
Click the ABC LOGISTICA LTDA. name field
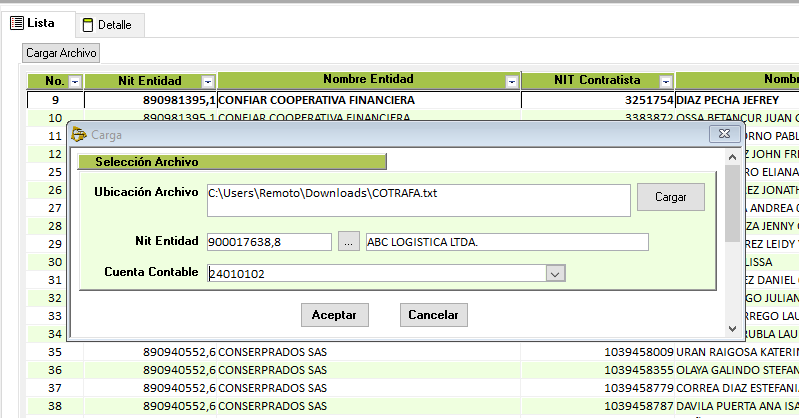tap(507, 242)
